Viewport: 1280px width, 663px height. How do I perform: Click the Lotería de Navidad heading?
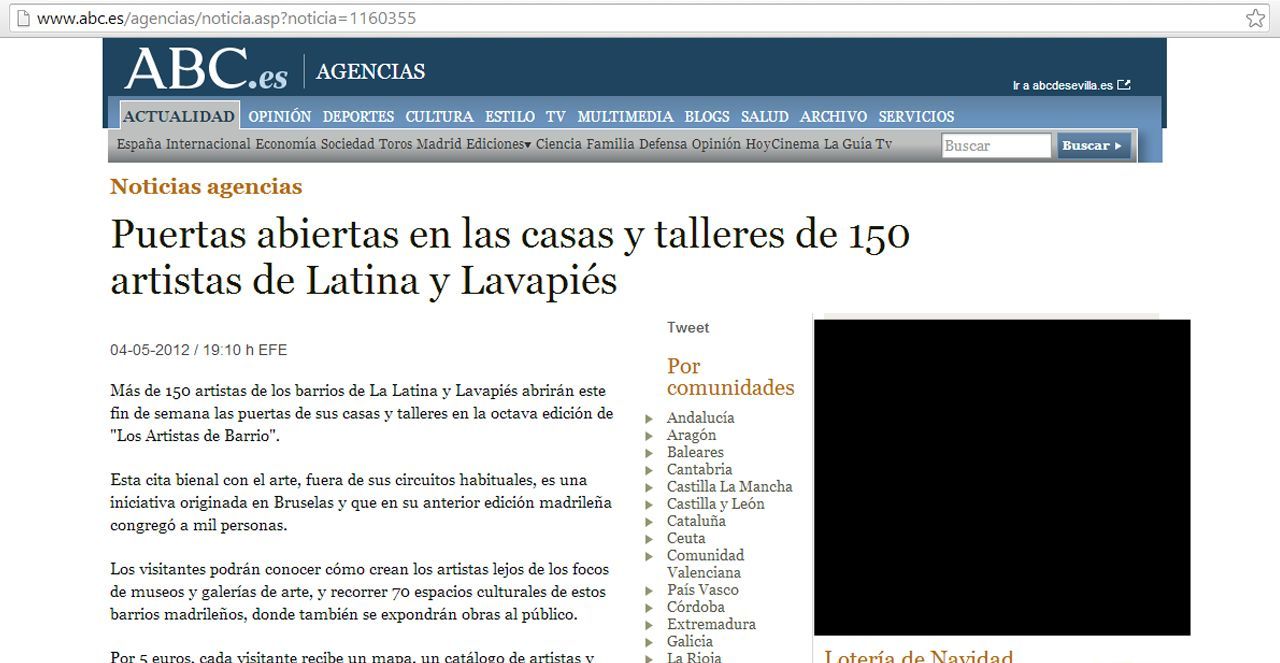(918, 657)
